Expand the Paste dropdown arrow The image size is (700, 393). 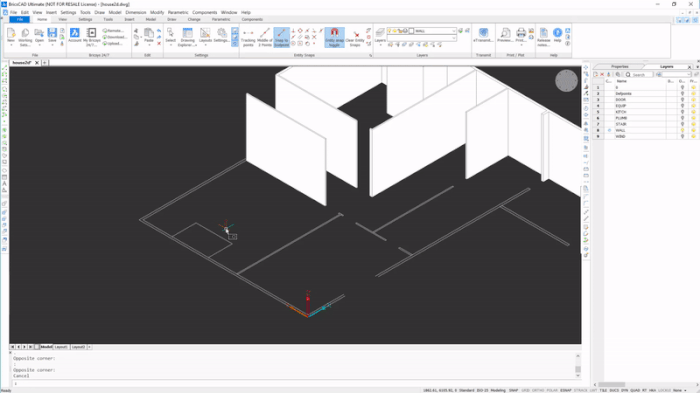click(149, 45)
